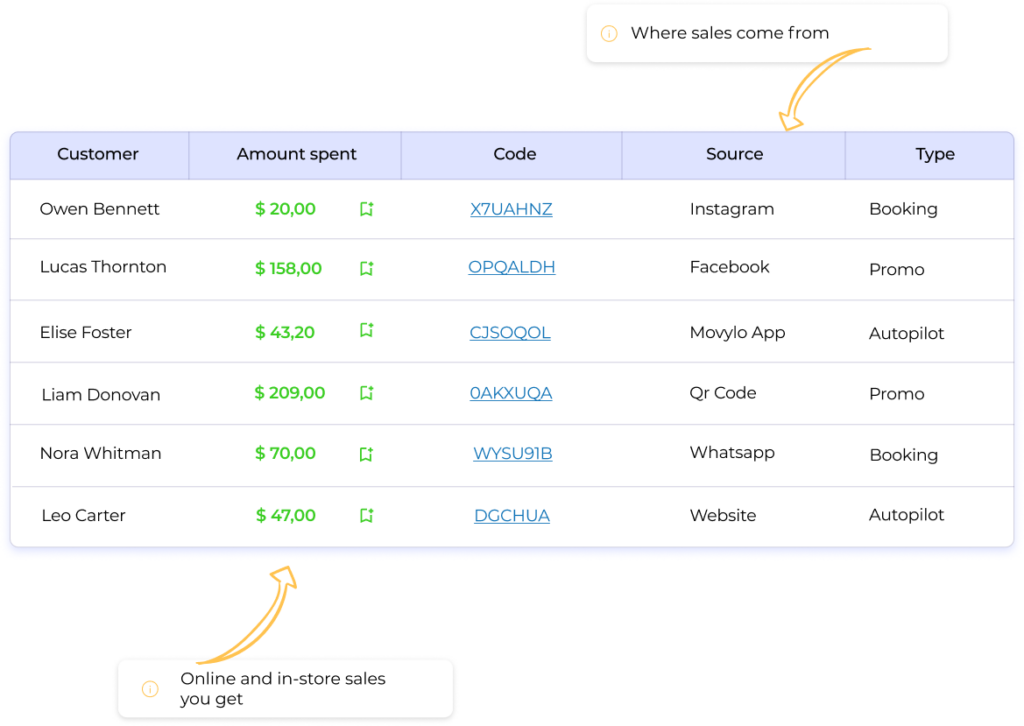Click the bookmark icon beside $ 20,00
The image size is (1024, 726).
point(366,209)
